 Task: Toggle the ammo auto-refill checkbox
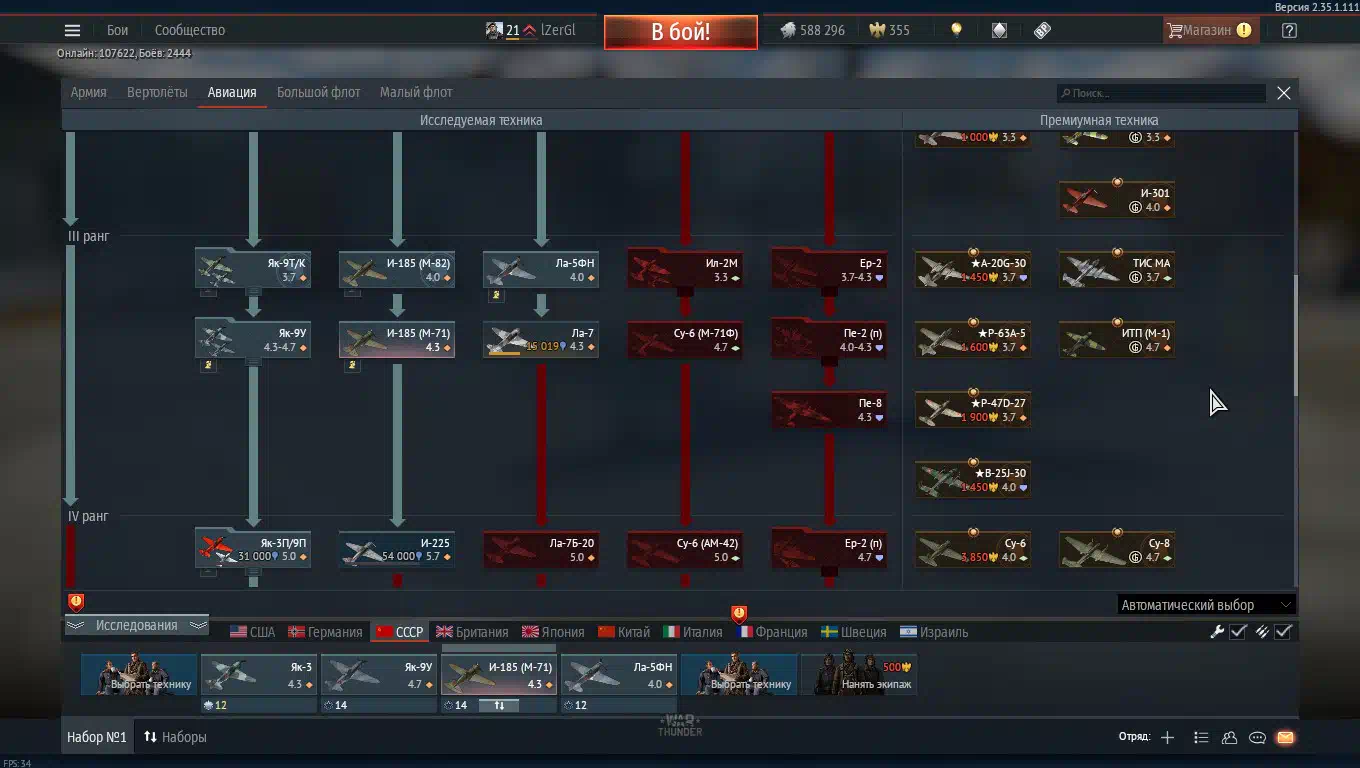click(x=1284, y=631)
